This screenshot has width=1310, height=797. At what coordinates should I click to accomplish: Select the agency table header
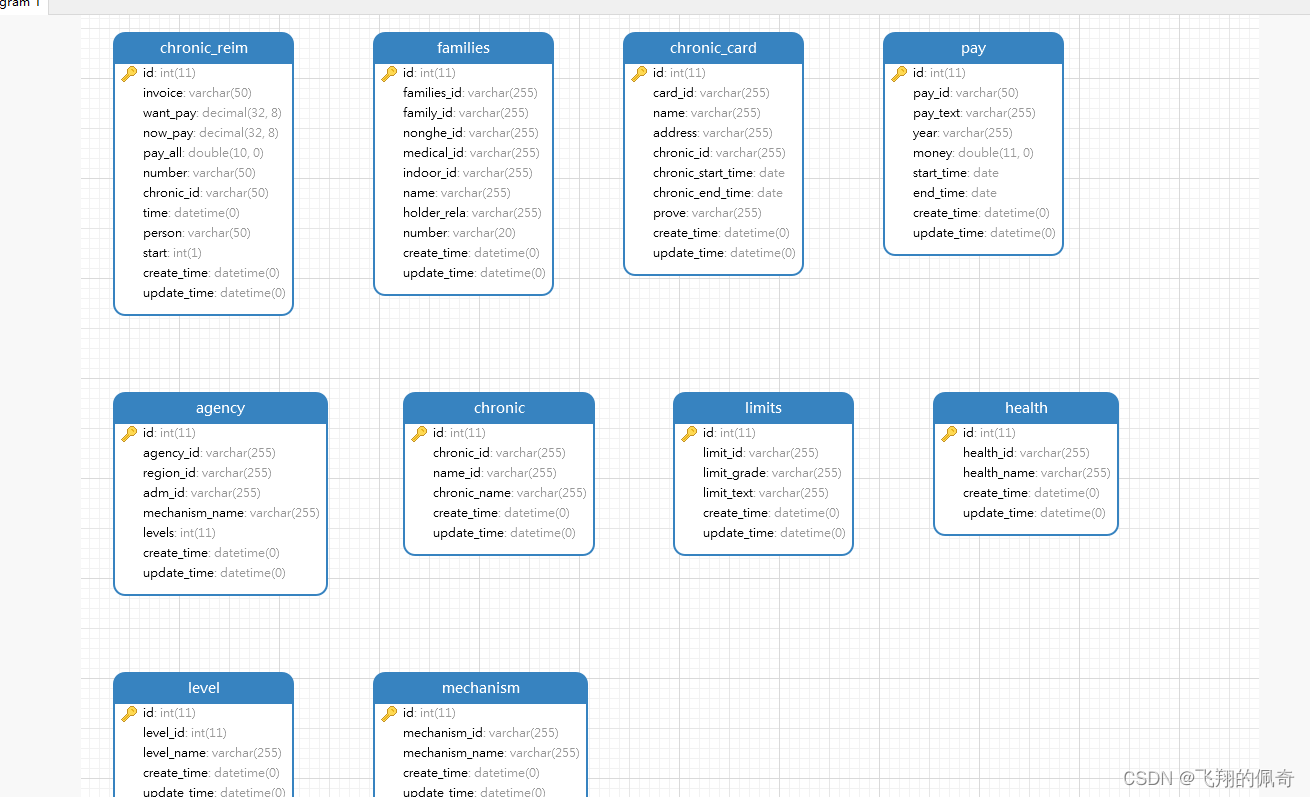(x=220, y=408)
